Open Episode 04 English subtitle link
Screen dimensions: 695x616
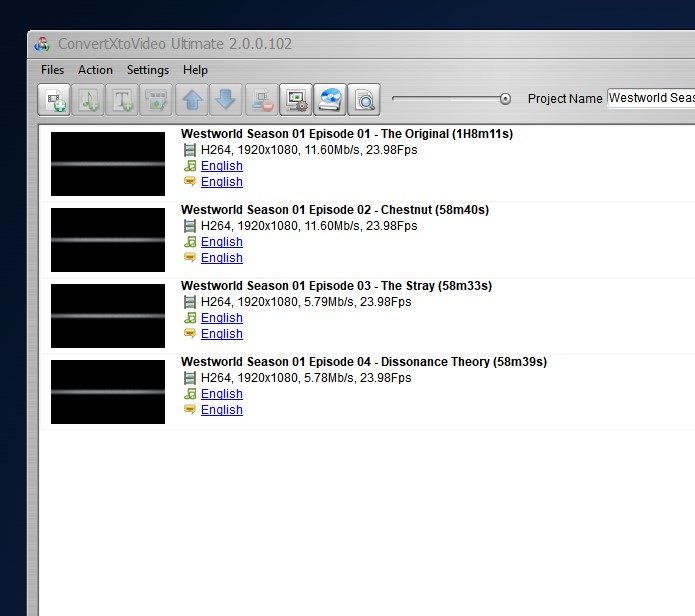(x=222, y=410)
